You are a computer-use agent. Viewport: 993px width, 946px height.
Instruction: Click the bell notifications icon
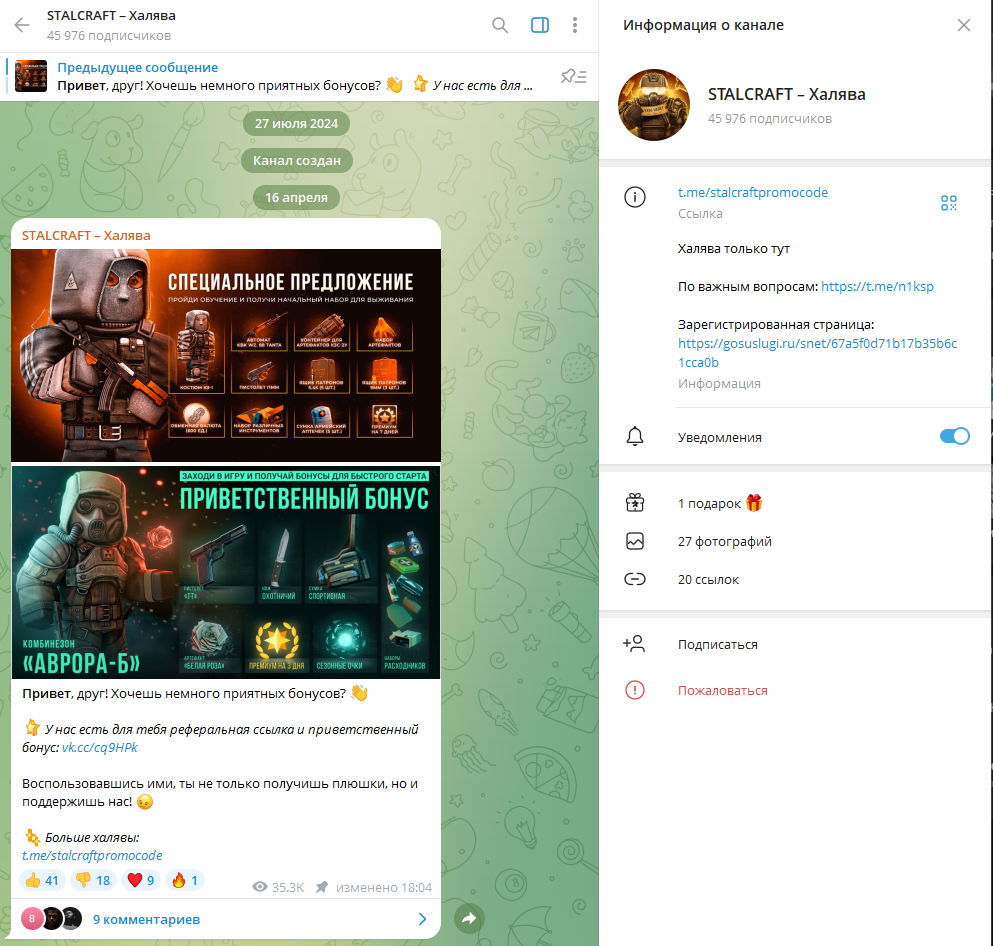[x=635, y=436]
